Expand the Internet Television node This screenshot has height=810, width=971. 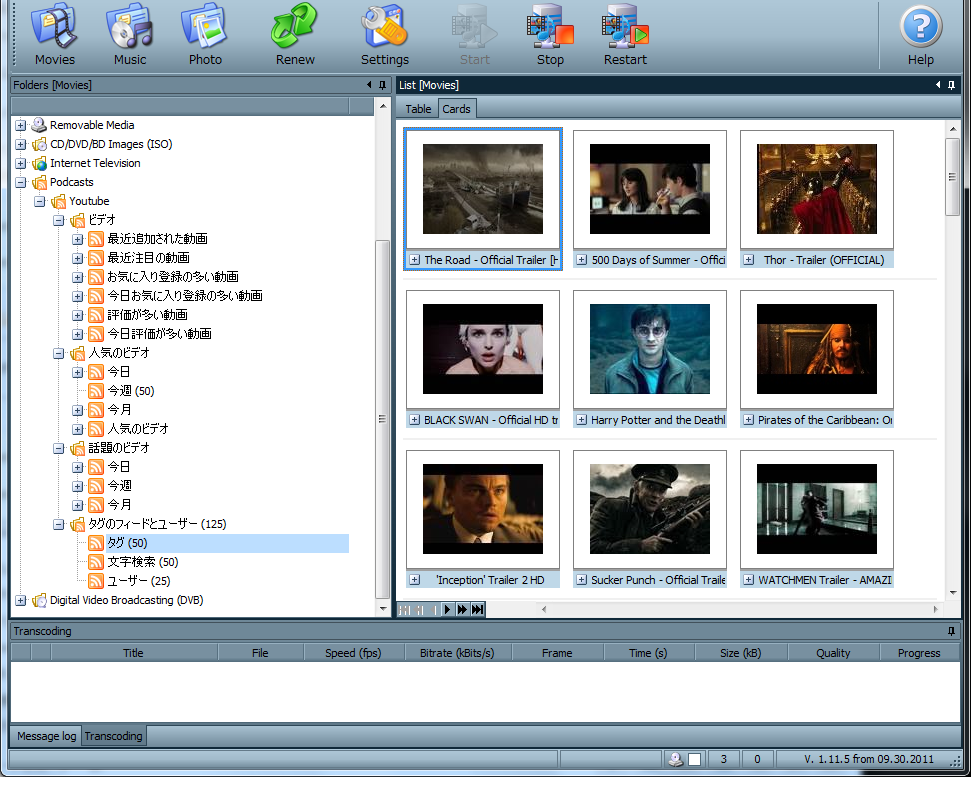[20, 163]
